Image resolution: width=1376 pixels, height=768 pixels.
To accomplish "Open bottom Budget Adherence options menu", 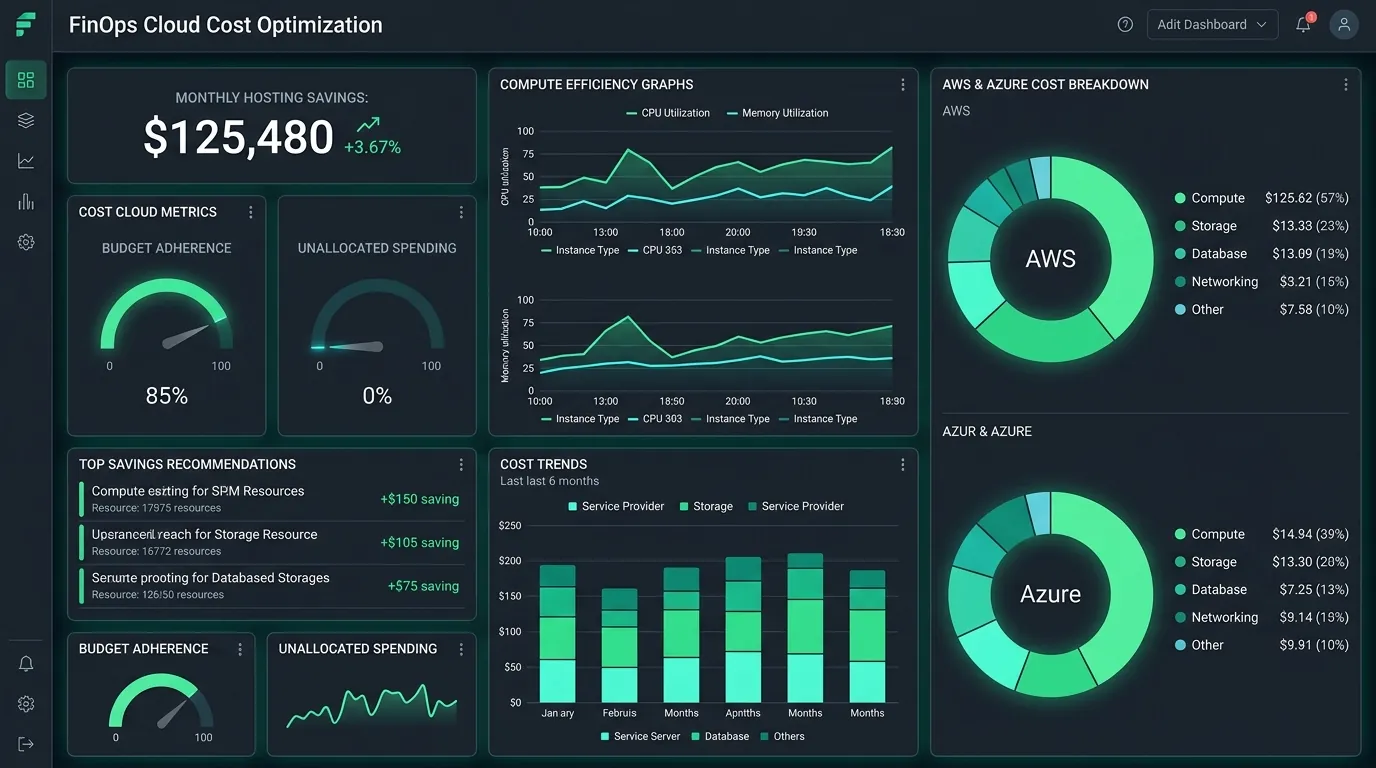I will pyautogui.click(x=240, y=649).
